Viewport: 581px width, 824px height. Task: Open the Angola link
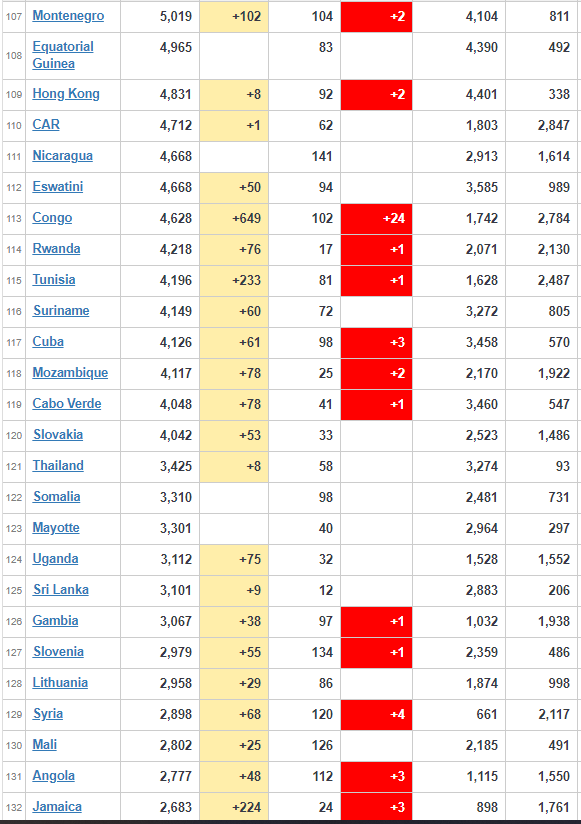(54, 776)
